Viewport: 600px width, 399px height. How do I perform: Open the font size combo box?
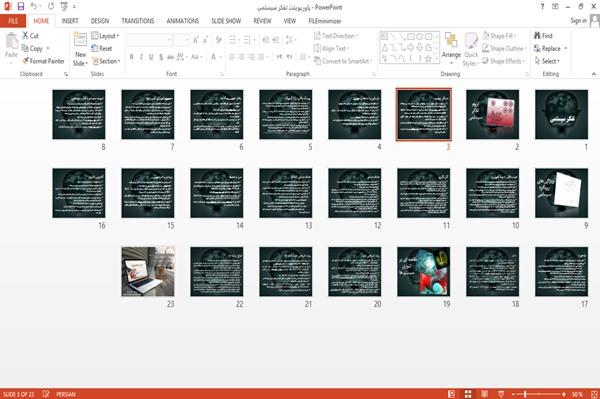182,40
